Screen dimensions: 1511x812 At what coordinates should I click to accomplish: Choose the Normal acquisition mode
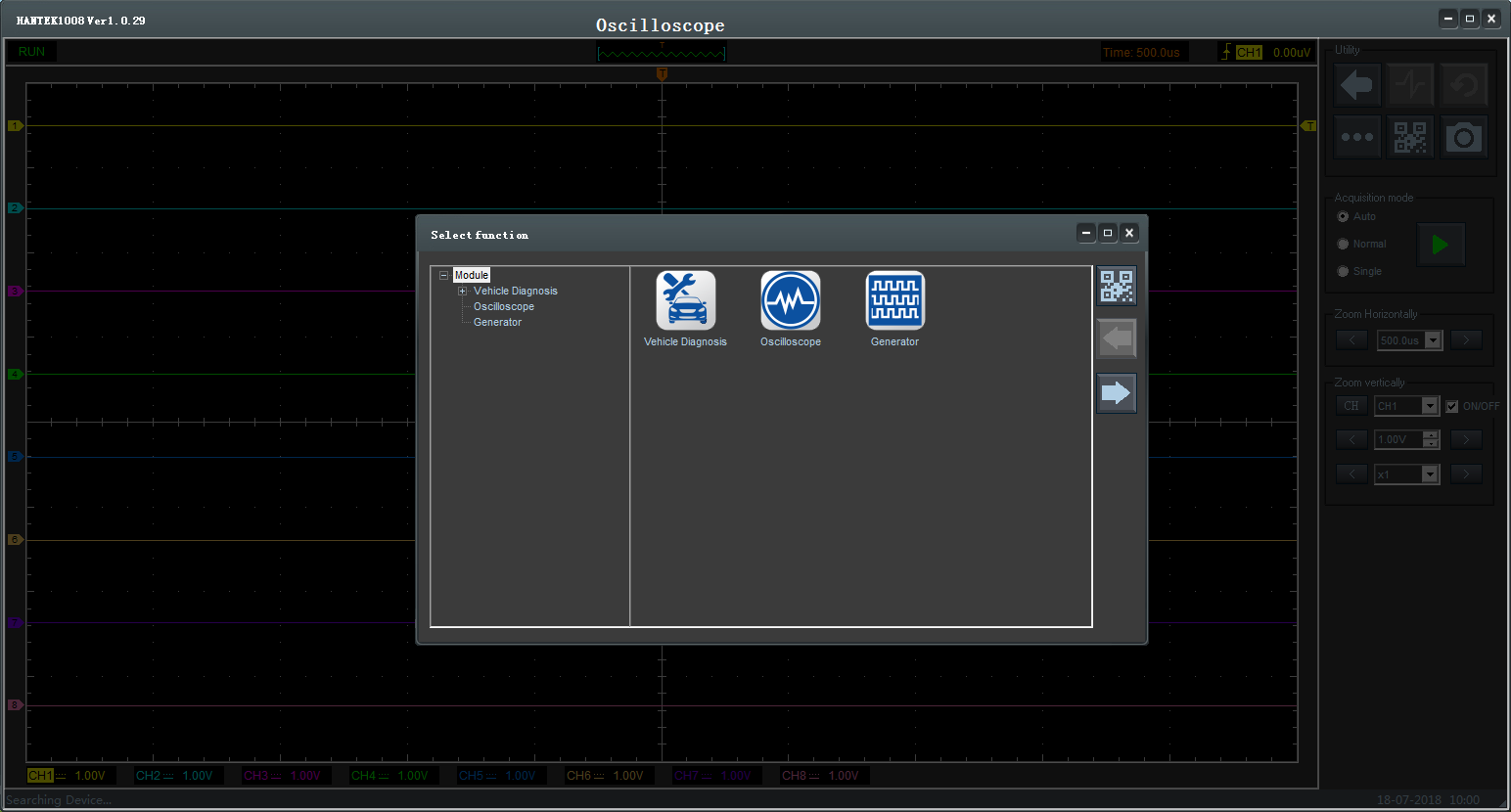coord(1343,245)
